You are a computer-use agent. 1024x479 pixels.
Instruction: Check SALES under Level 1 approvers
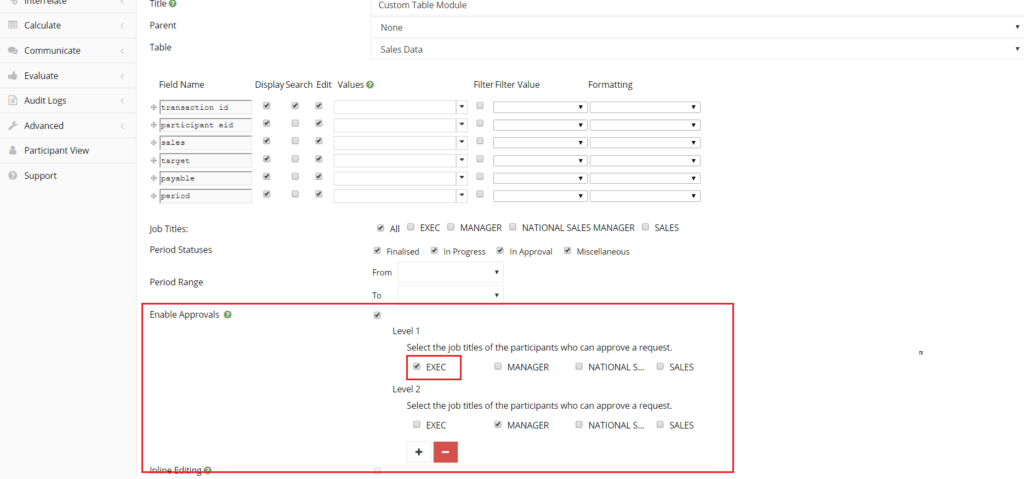pos(660,367)
